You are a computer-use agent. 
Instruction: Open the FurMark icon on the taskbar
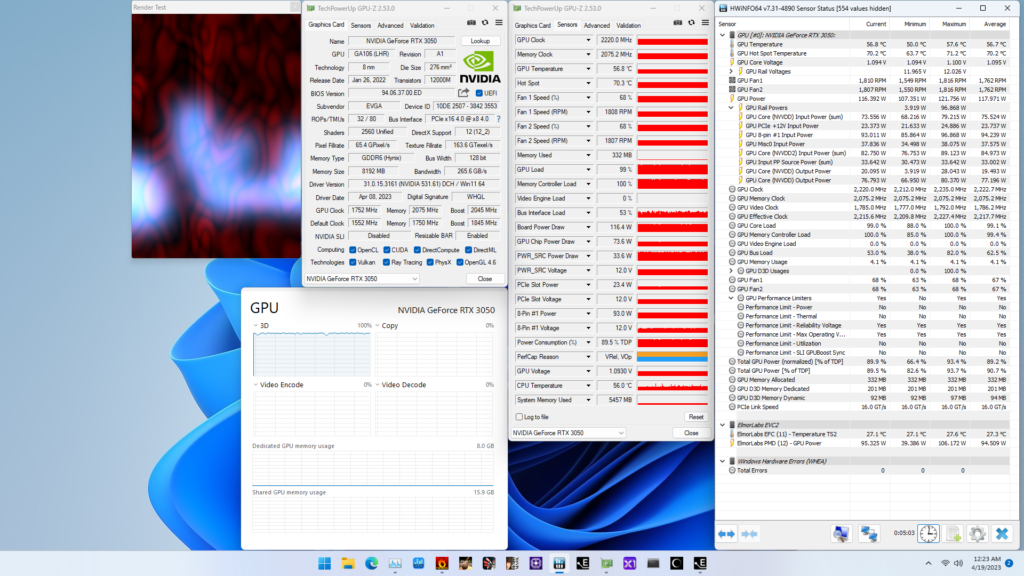tap(442, 563)
